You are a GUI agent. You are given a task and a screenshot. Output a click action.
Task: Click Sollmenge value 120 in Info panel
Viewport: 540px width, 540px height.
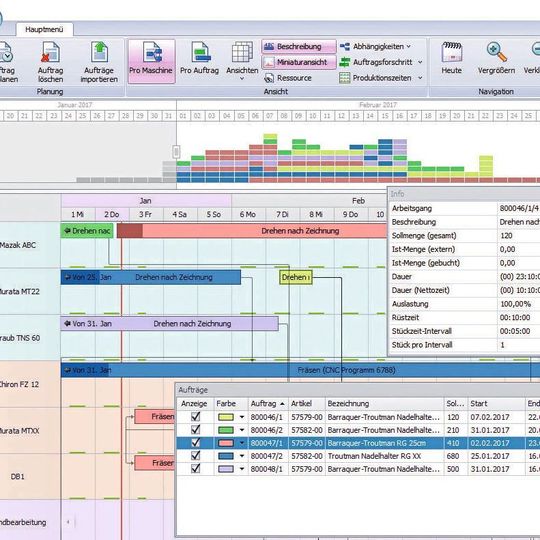pos(506,236)
